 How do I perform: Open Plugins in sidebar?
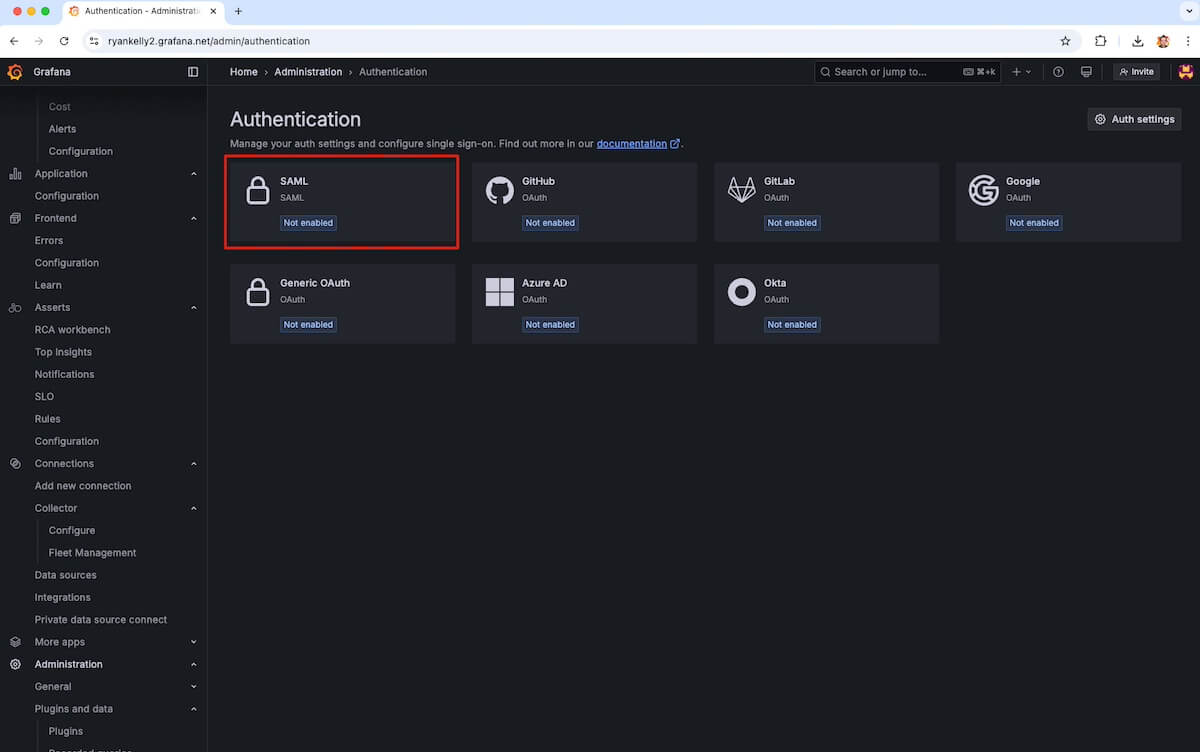pos(66,731)
